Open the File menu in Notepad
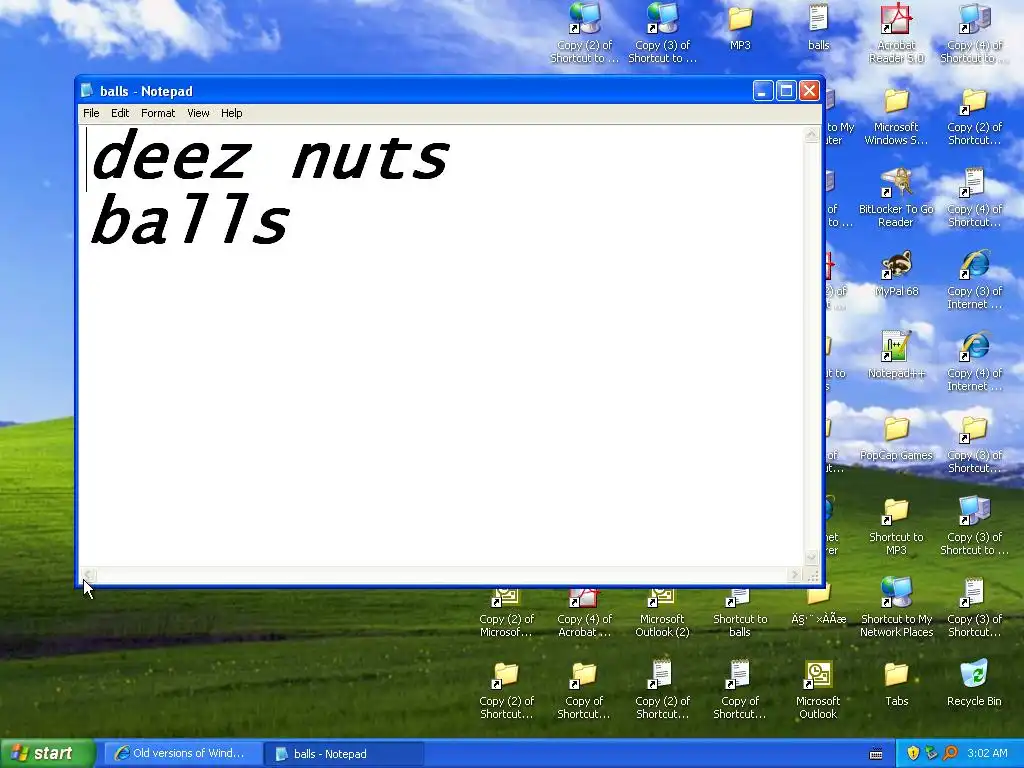The image size is (1024, 768). [91, 113]
